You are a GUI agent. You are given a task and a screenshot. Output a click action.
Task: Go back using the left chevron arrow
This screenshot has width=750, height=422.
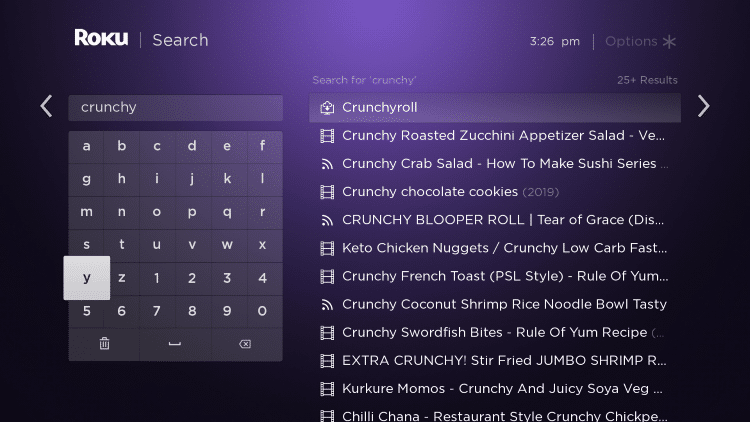[46, 106]
